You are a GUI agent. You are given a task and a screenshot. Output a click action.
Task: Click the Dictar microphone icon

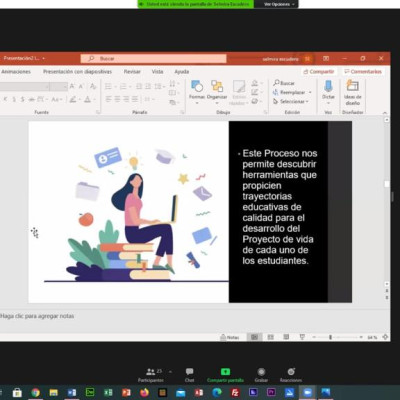click(x=328, y=90)
